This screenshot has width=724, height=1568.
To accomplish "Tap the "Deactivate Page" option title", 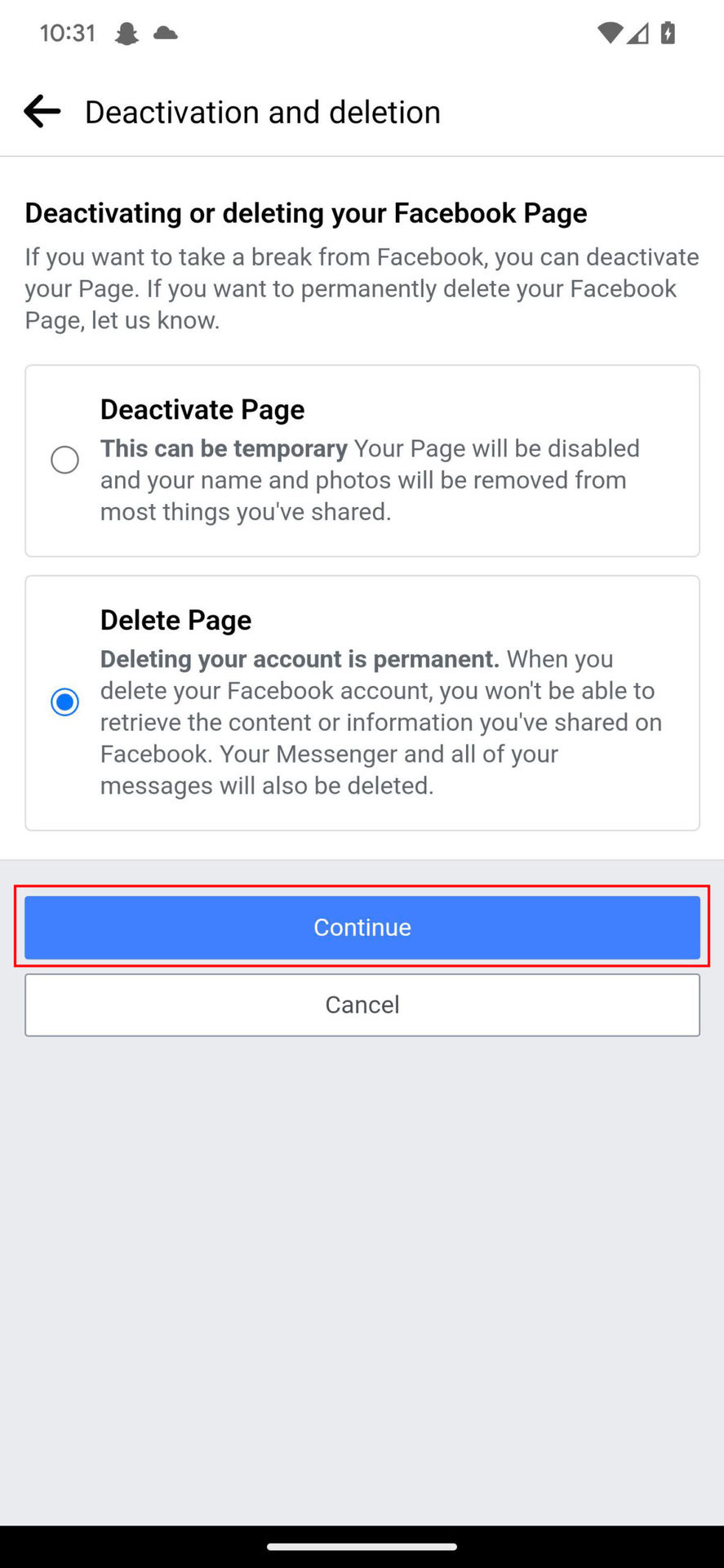I will [x=202, y=409].
